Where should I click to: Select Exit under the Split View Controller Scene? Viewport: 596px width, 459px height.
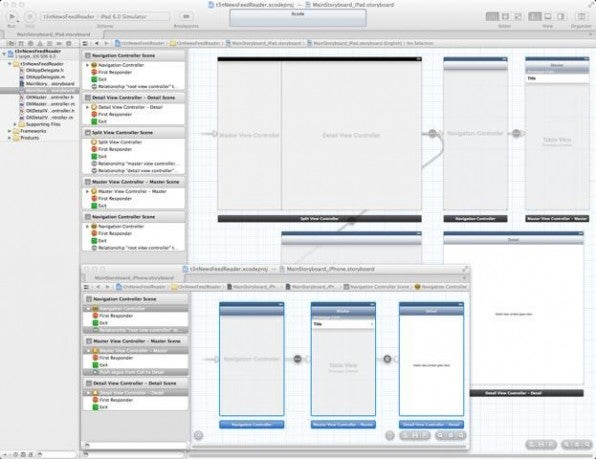coord(99,157)
